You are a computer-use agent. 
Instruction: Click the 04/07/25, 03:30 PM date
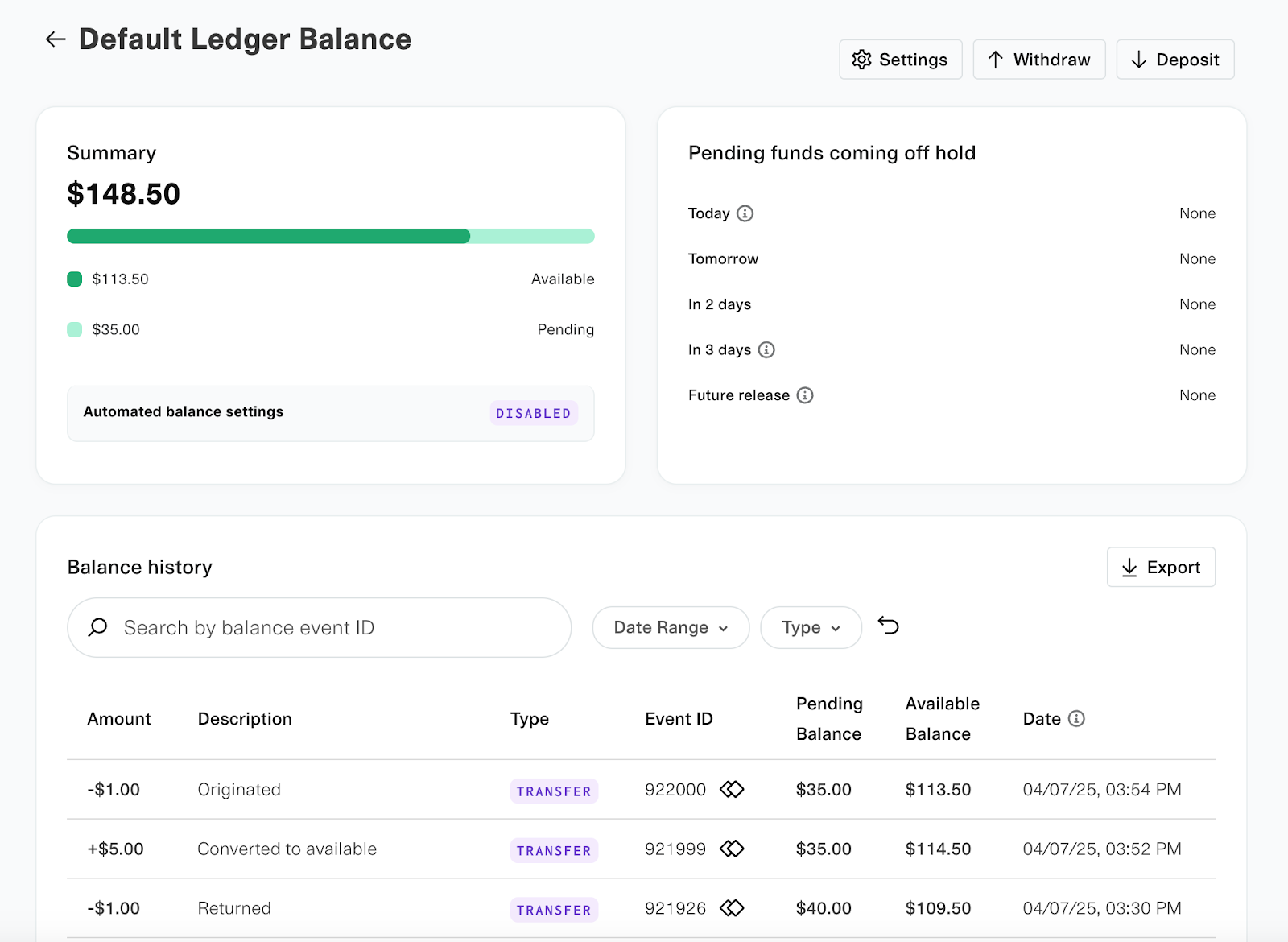pyautogui.click(x=1102, y=908)
